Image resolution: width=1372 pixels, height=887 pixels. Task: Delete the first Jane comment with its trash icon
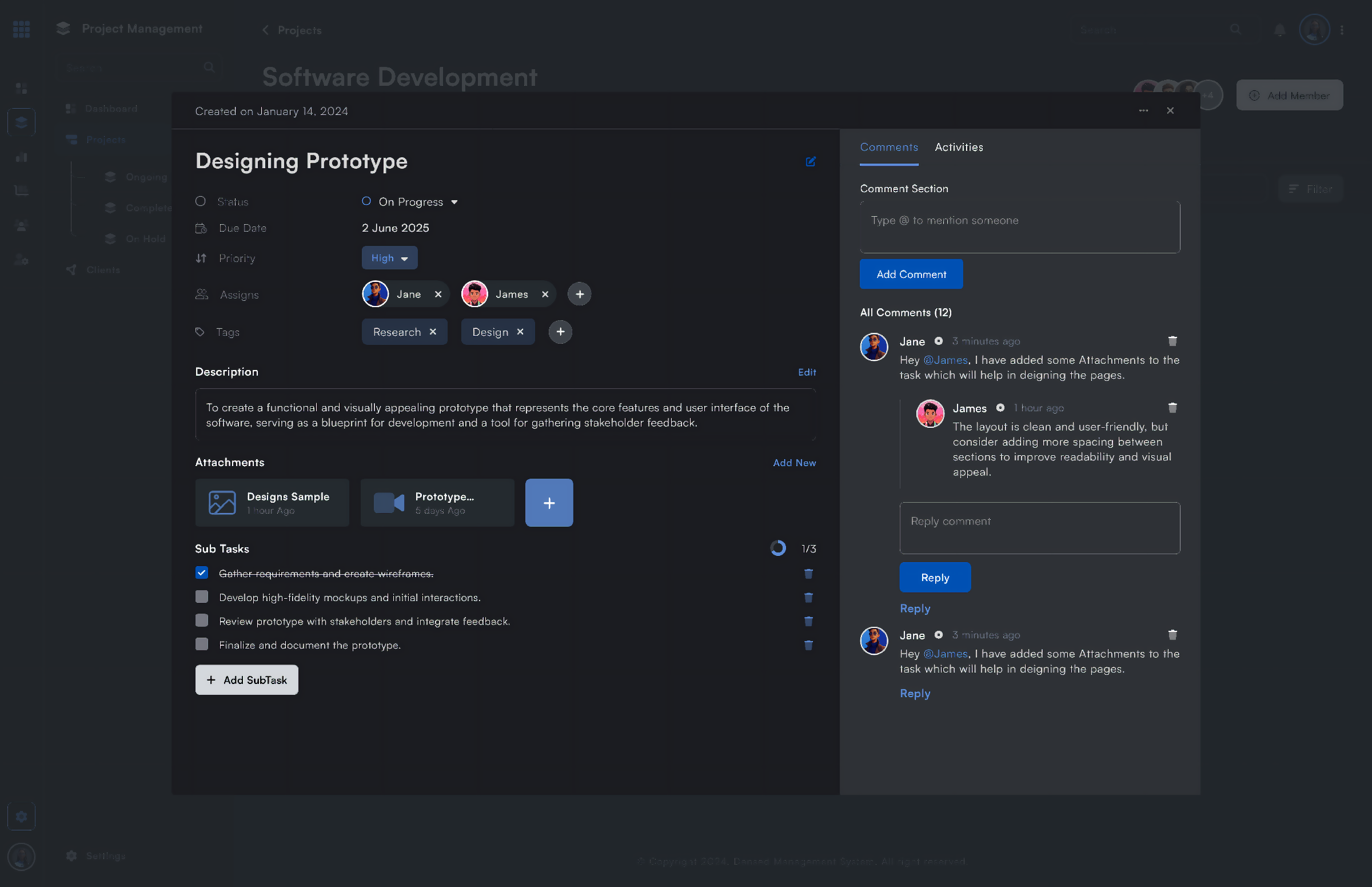(1172, 341)
